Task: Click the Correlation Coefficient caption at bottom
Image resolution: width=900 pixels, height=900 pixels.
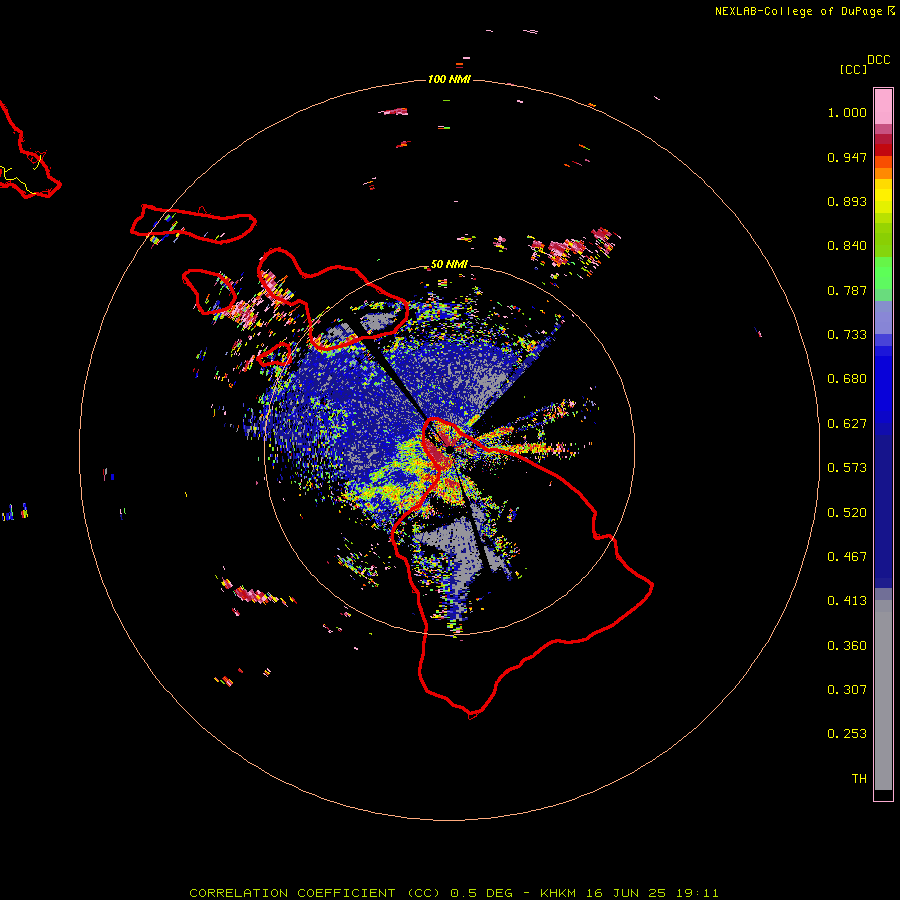Action: [x=453, y=893]
